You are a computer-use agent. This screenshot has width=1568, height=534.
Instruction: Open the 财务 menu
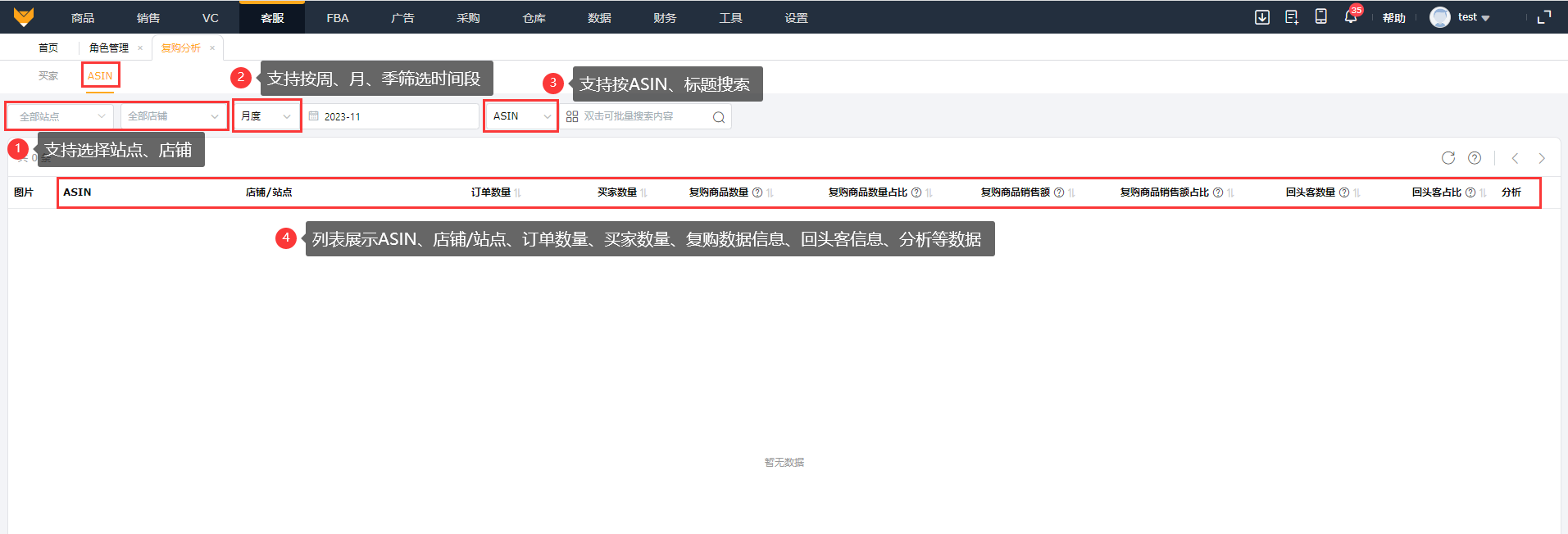pos(665,17)
